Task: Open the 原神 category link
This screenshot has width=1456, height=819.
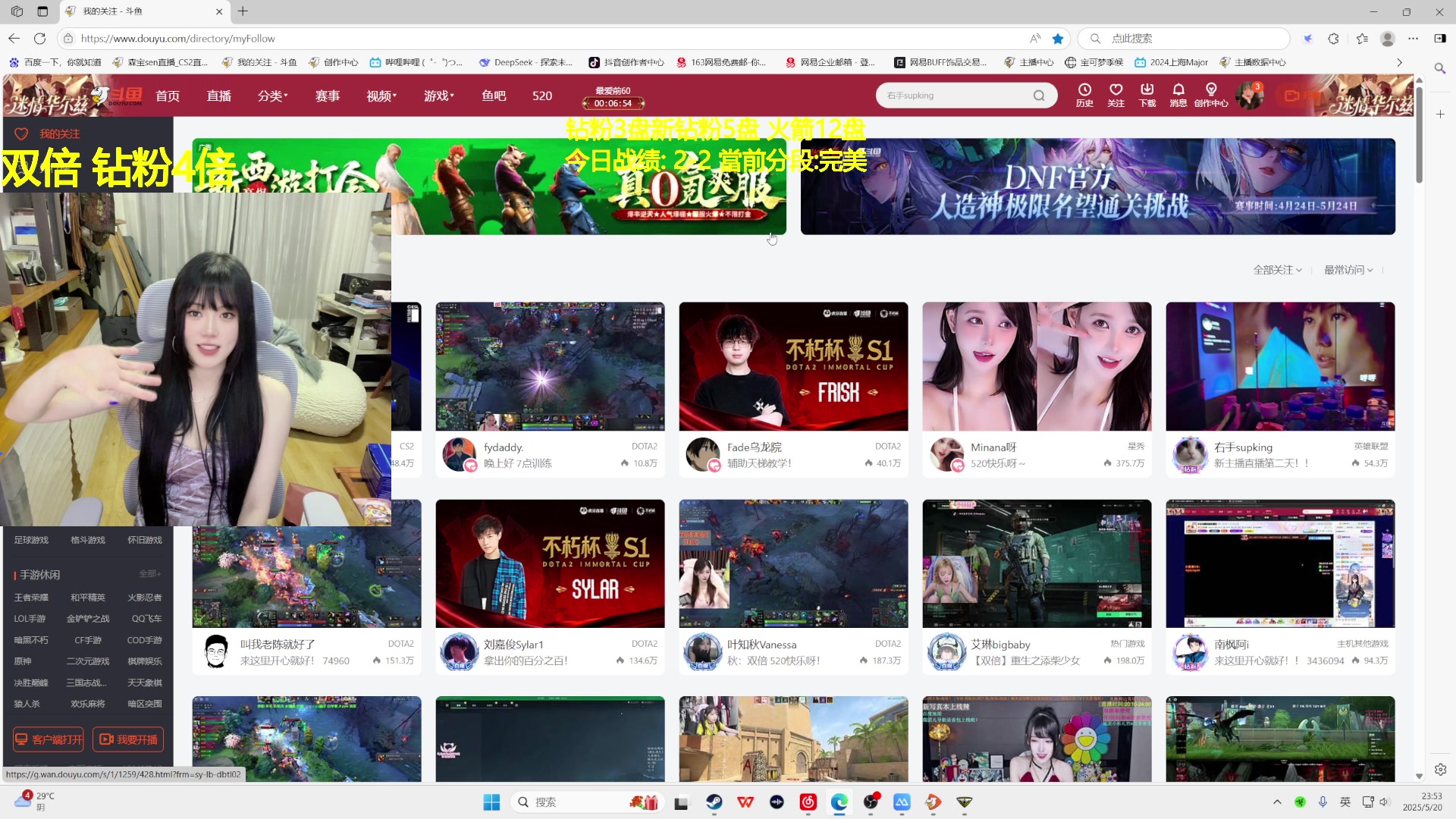Action: (x=23, y=661)
